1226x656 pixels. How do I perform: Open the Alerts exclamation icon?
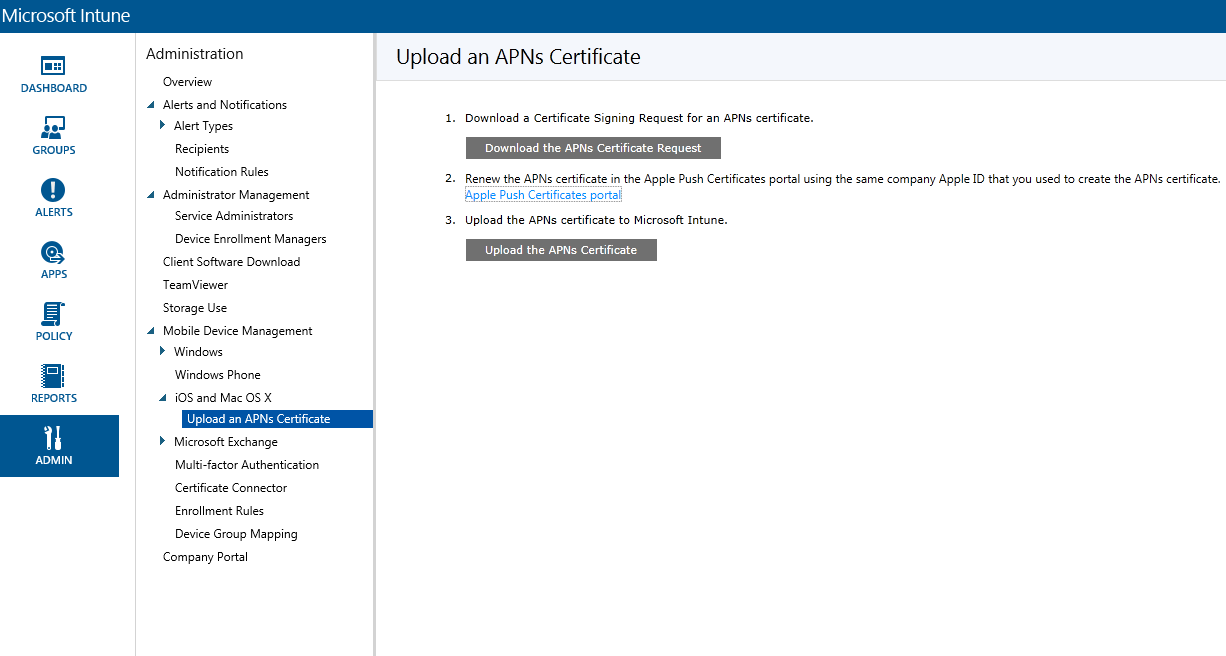53,190
